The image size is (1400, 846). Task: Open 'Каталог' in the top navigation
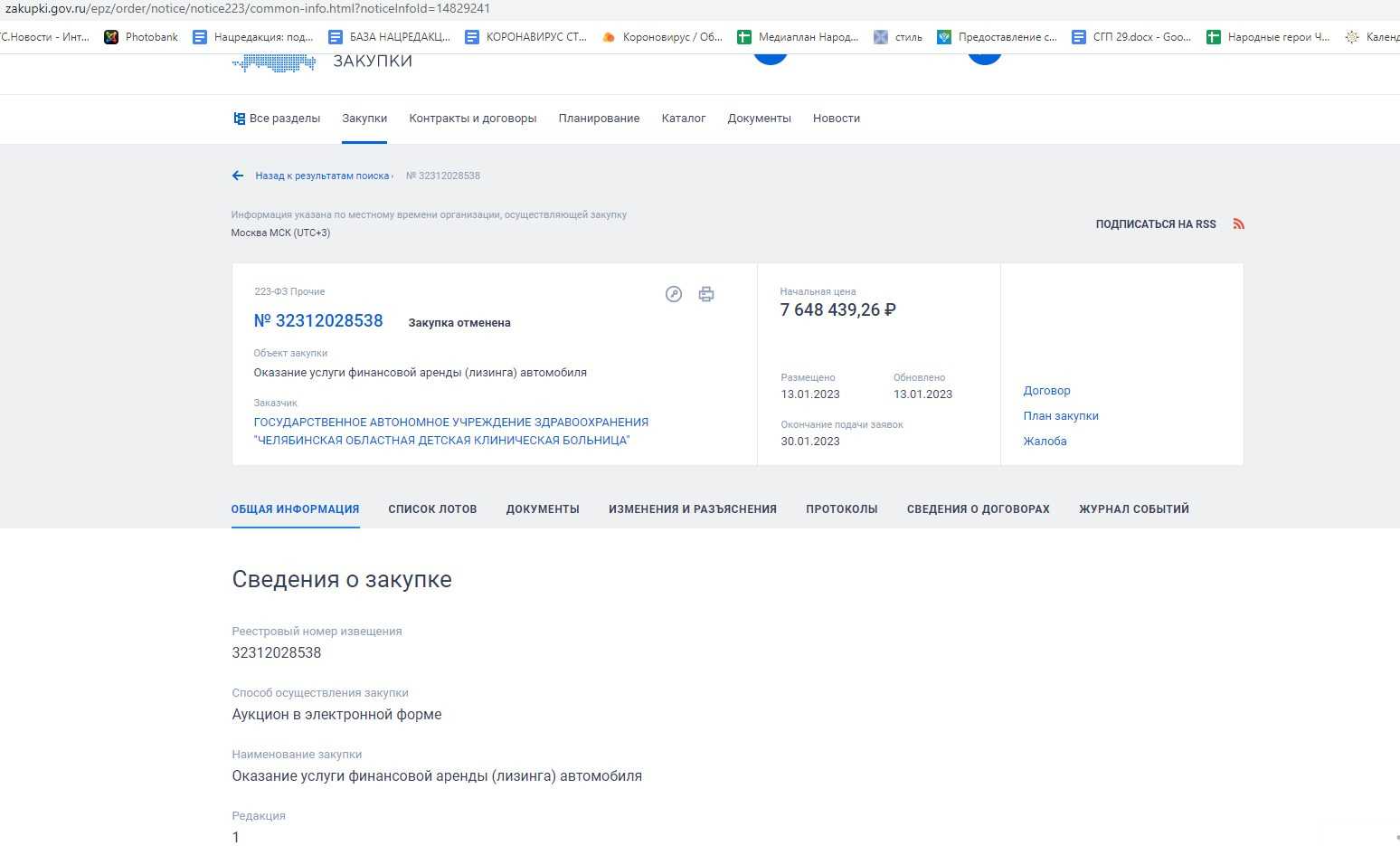click(684, 119)
